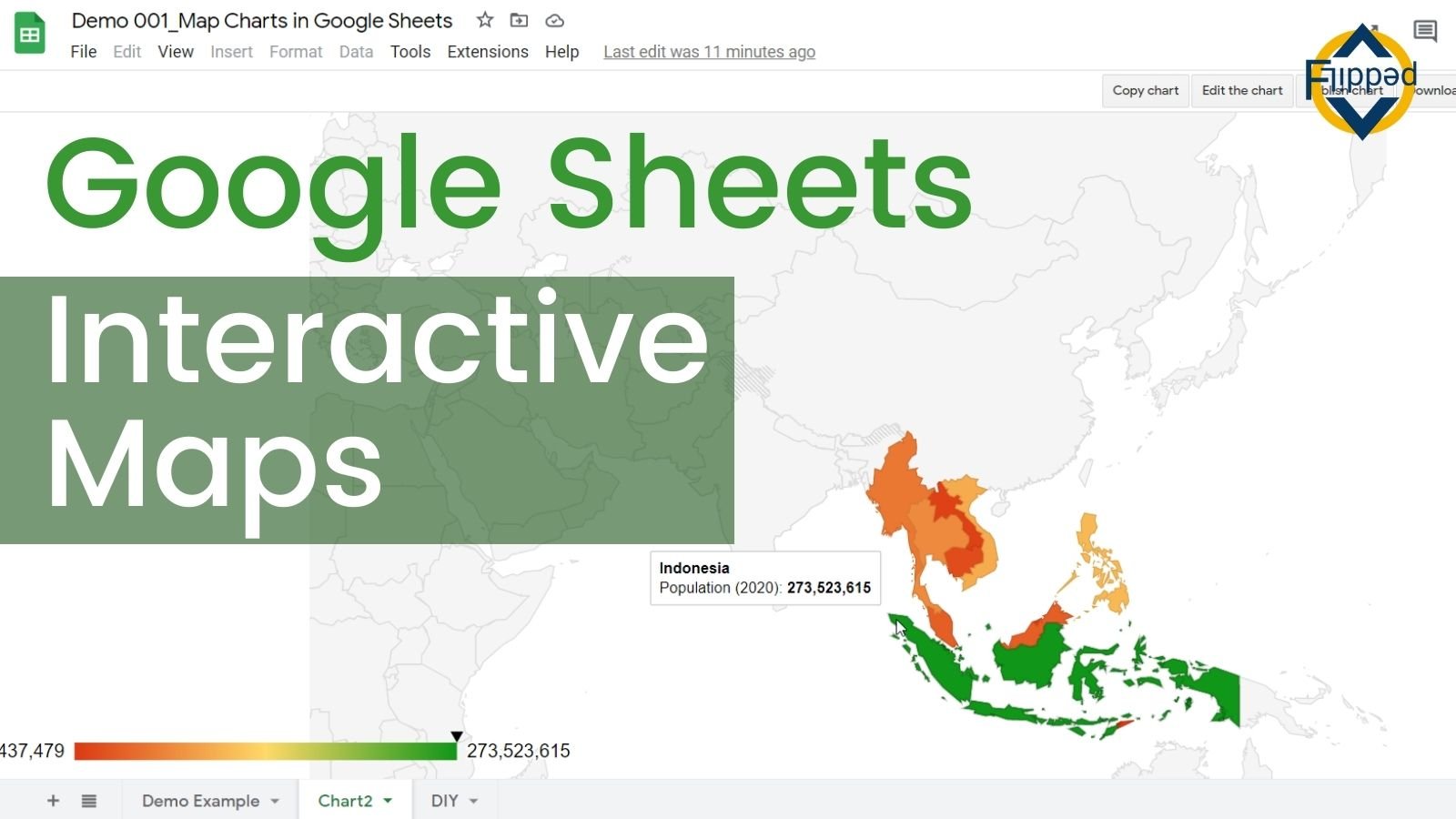Click the legend maximum value 273,523,615
The image size is (1456, 819).
tap(519, 751)
